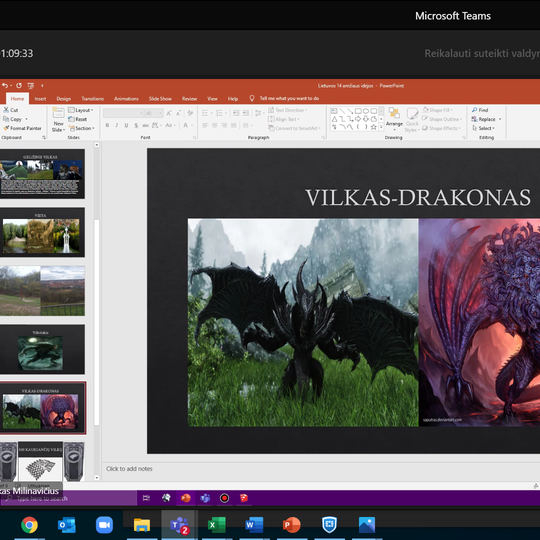Click Find in the Editing group
This screenshot has height=540, width=540.
[480, 110]
